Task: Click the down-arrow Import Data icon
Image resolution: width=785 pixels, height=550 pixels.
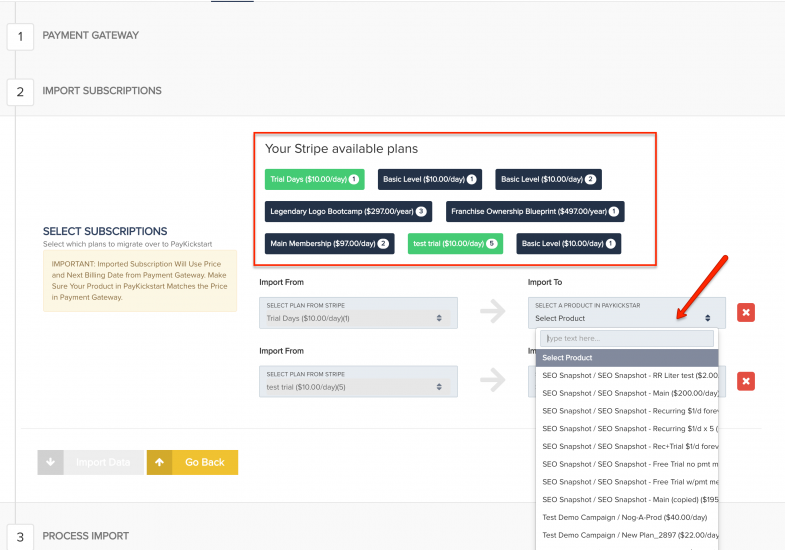Action: pos(51,463)
